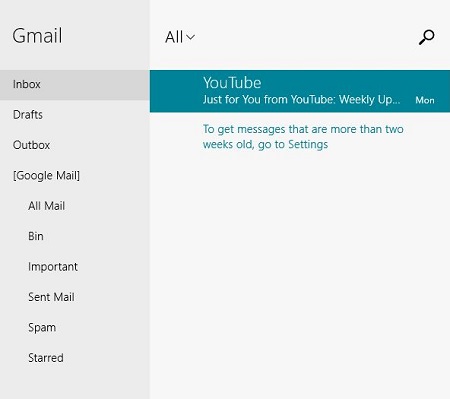The height and width of the screenshot is (399, 450).
Task: Expand the All filter dropdown
Action: (180, 37)
